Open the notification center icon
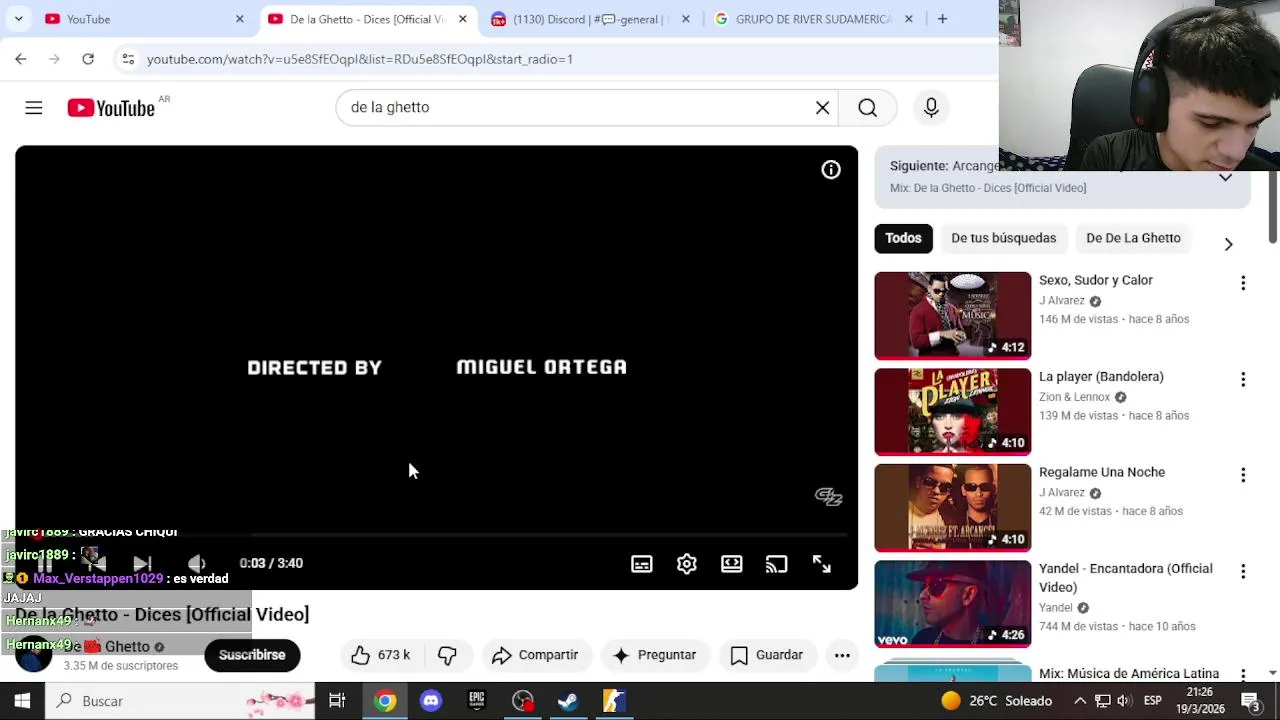 coord(1250,701)
